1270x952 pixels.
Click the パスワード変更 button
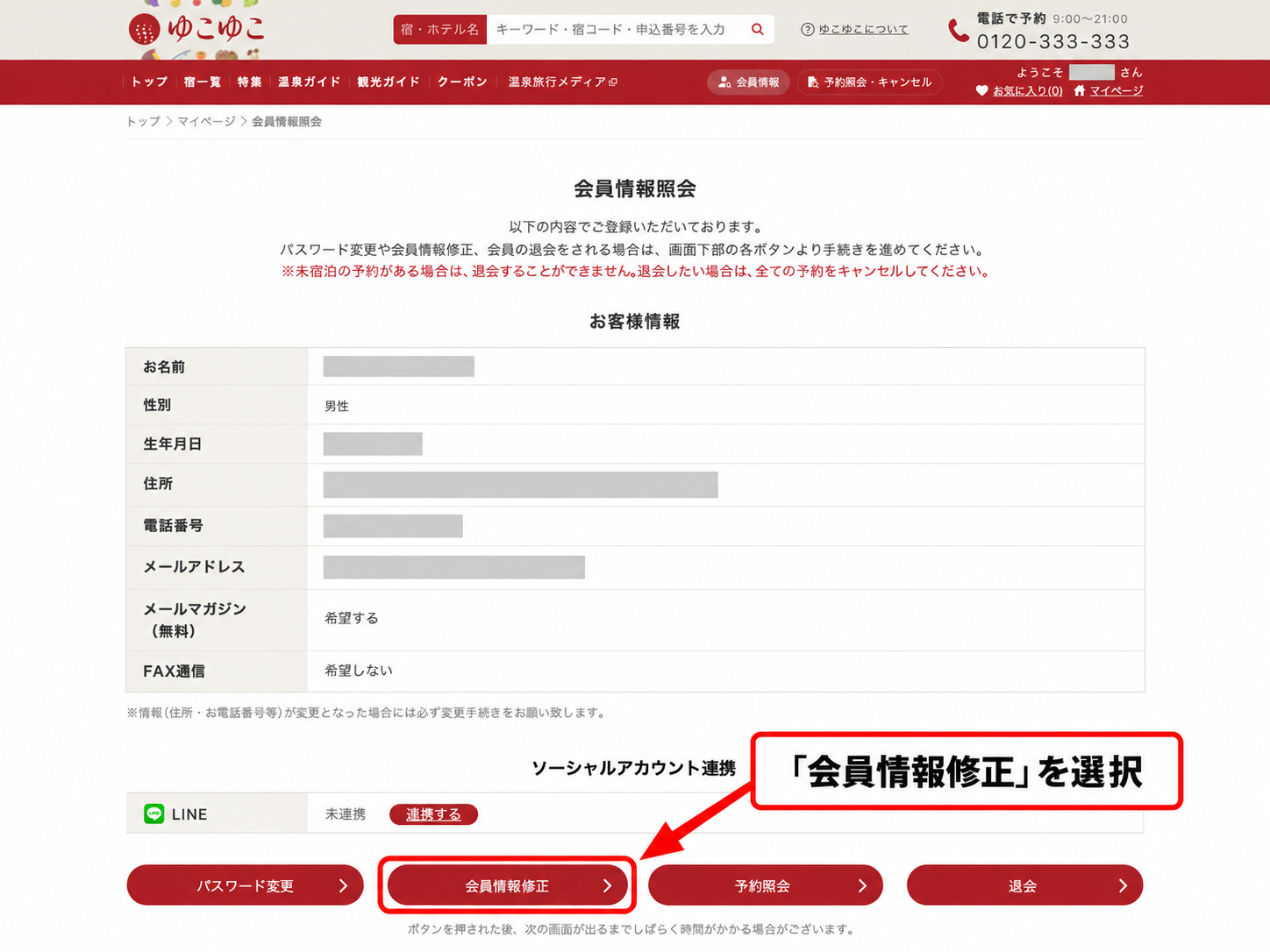[245, 885]
